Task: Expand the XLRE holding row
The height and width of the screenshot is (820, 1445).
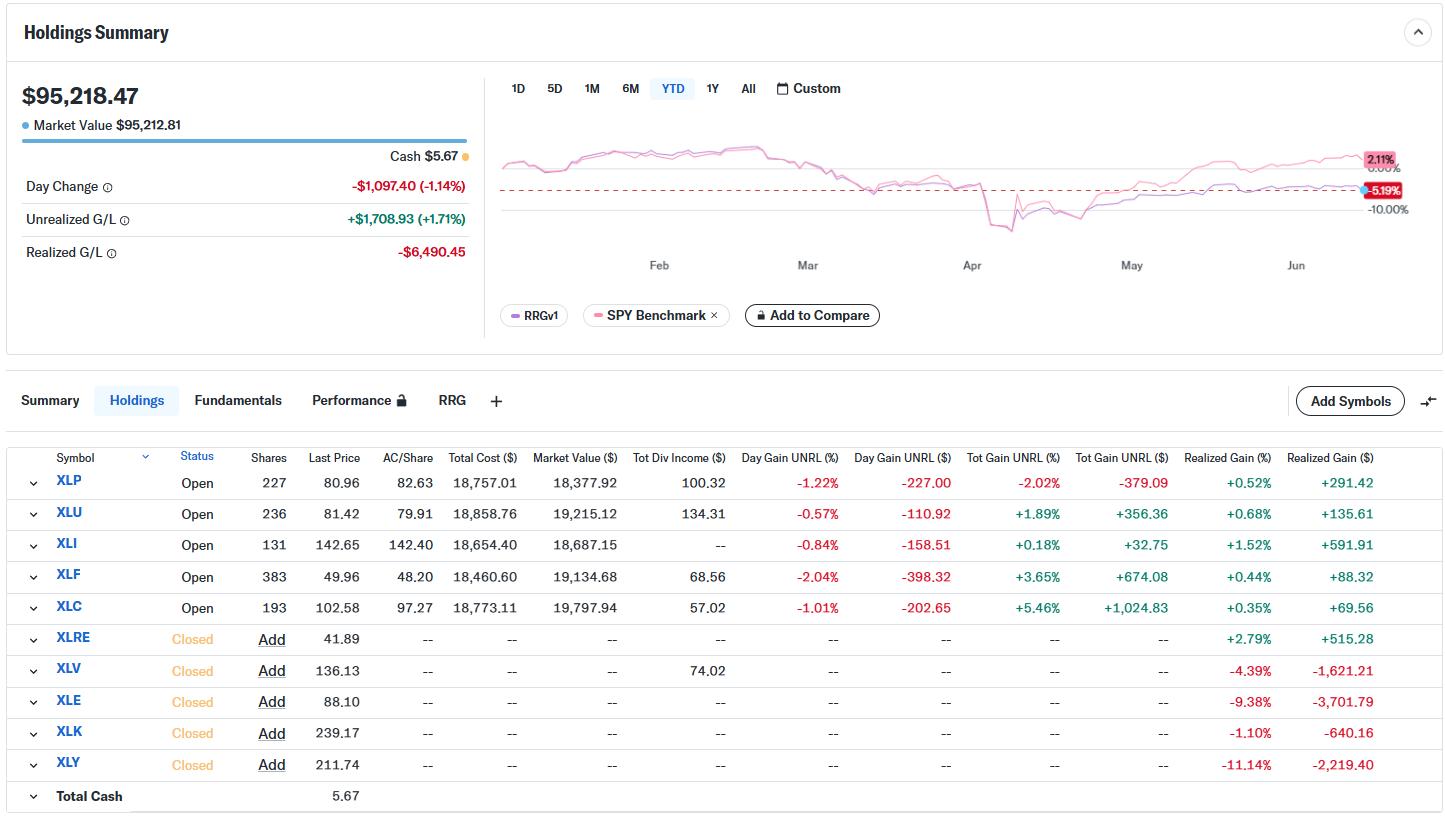Action: (x=33, y=640)
